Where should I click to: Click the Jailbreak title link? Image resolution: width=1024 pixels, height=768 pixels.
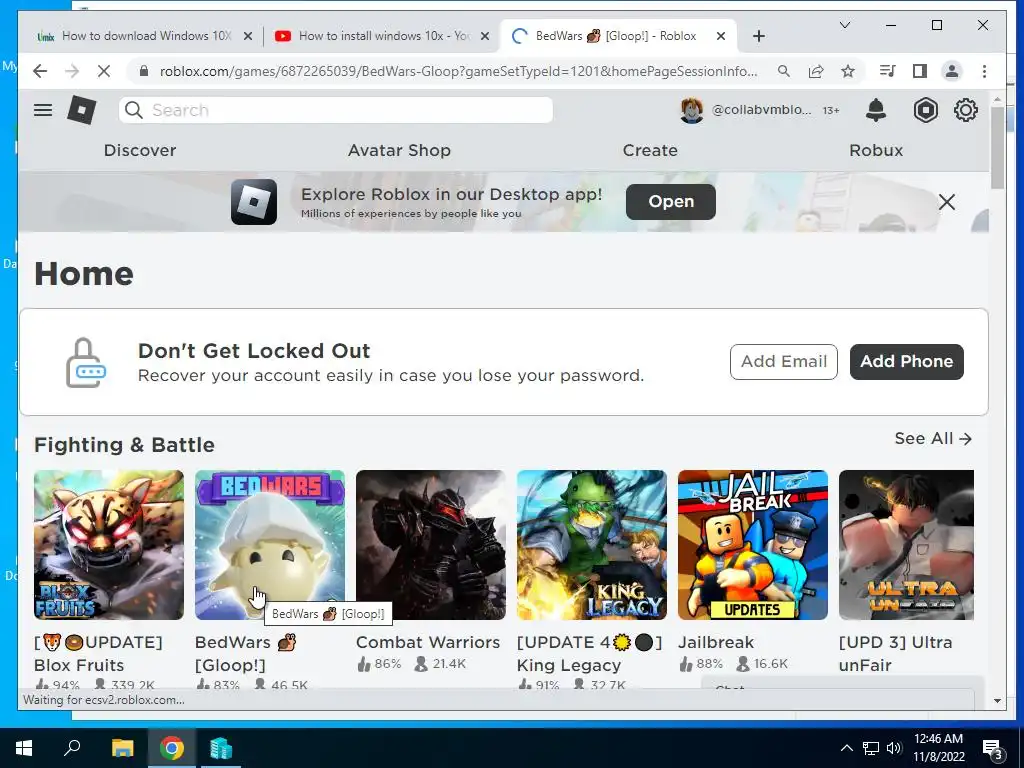pyautogui.click(x=716, y=643)
